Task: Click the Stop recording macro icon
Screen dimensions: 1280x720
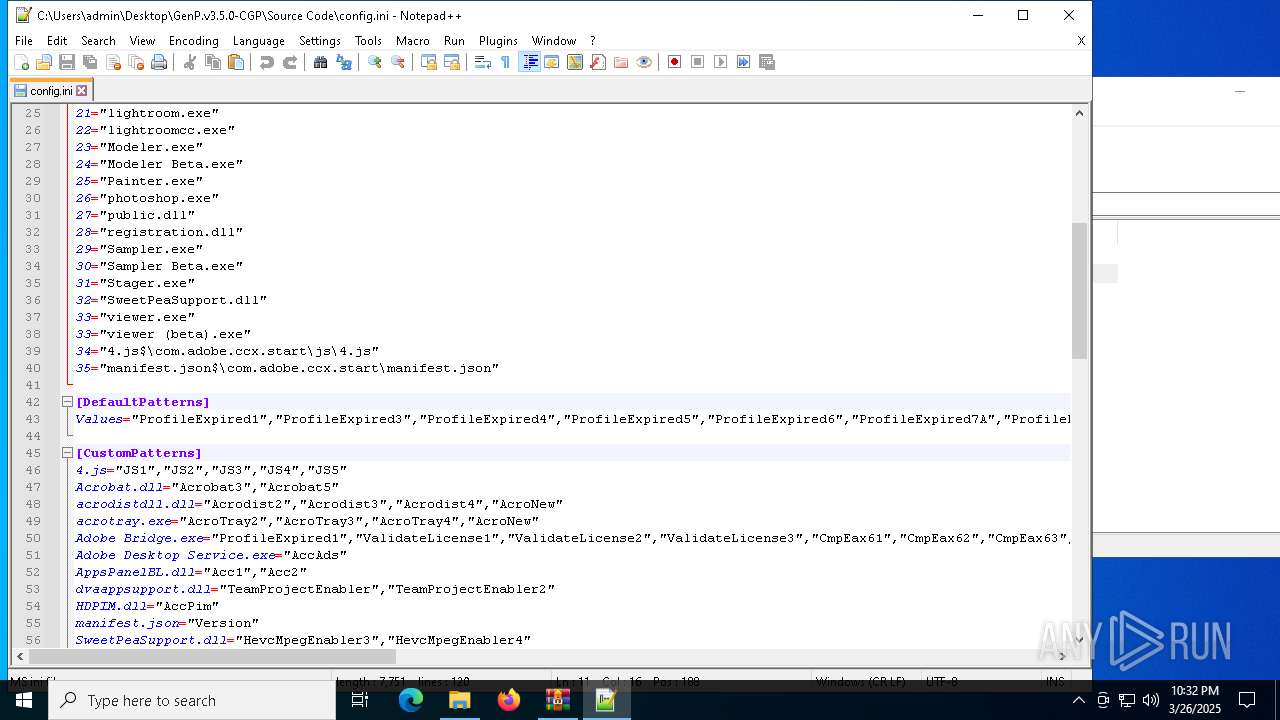Action: [x=698, y=62]
